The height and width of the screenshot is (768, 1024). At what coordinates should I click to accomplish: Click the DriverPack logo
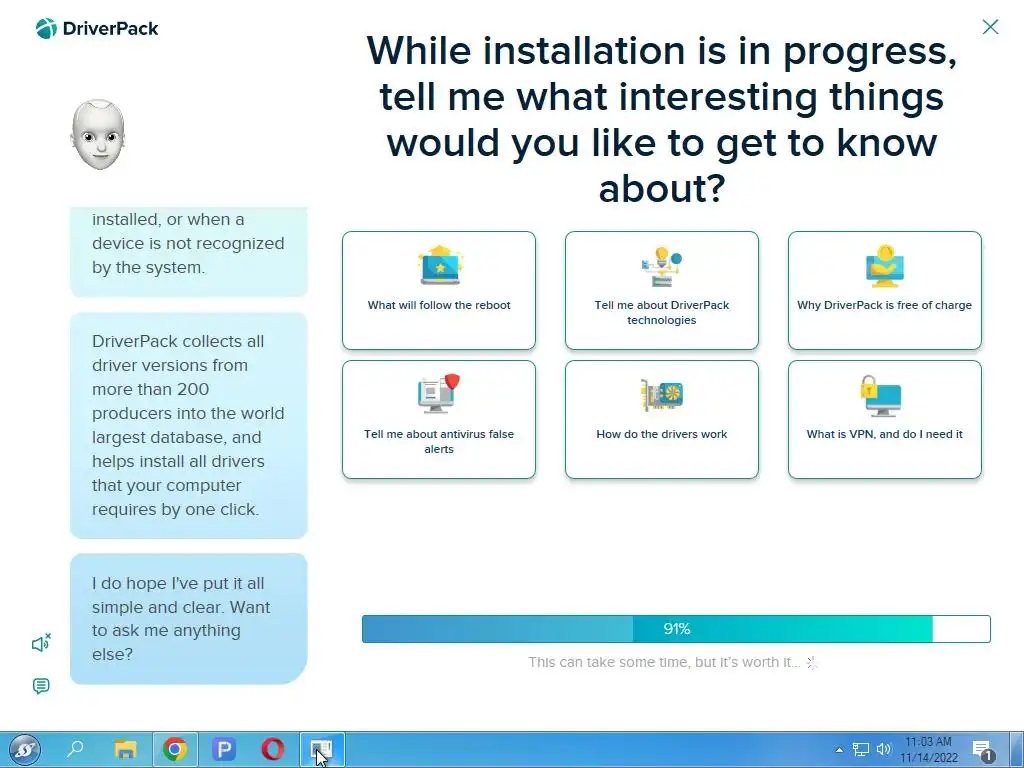click(97, 29)
